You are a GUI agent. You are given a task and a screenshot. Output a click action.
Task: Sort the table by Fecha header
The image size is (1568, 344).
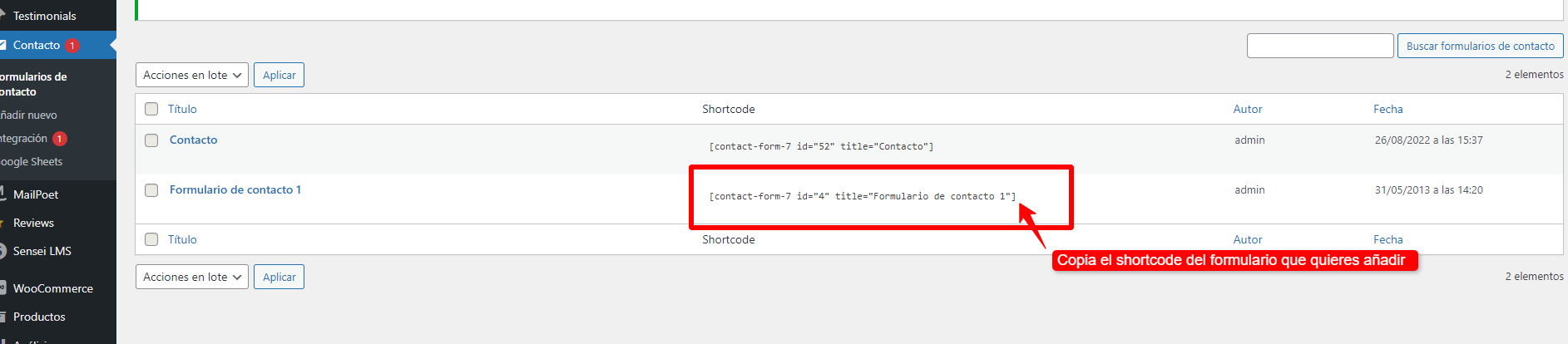(1387, 109)
